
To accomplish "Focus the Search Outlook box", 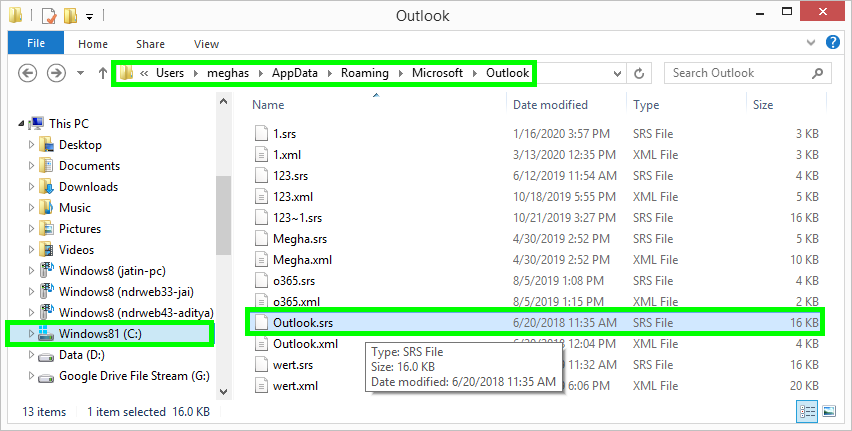I will pos(747,73).
